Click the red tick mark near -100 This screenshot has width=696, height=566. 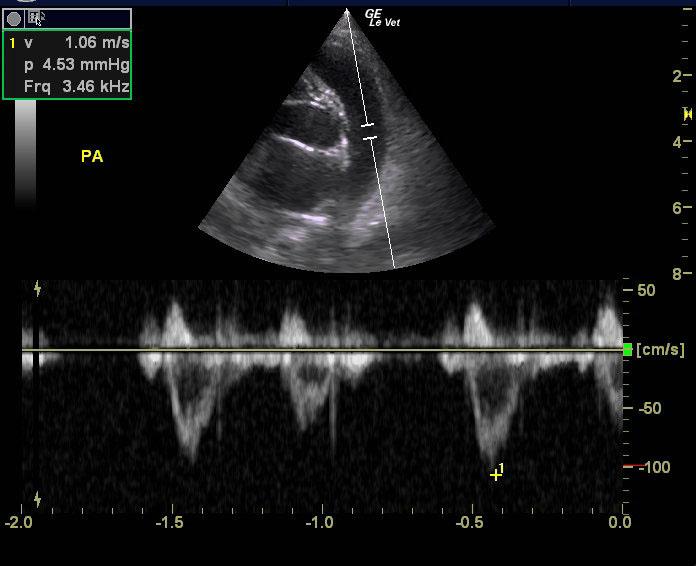click(634, 466)
